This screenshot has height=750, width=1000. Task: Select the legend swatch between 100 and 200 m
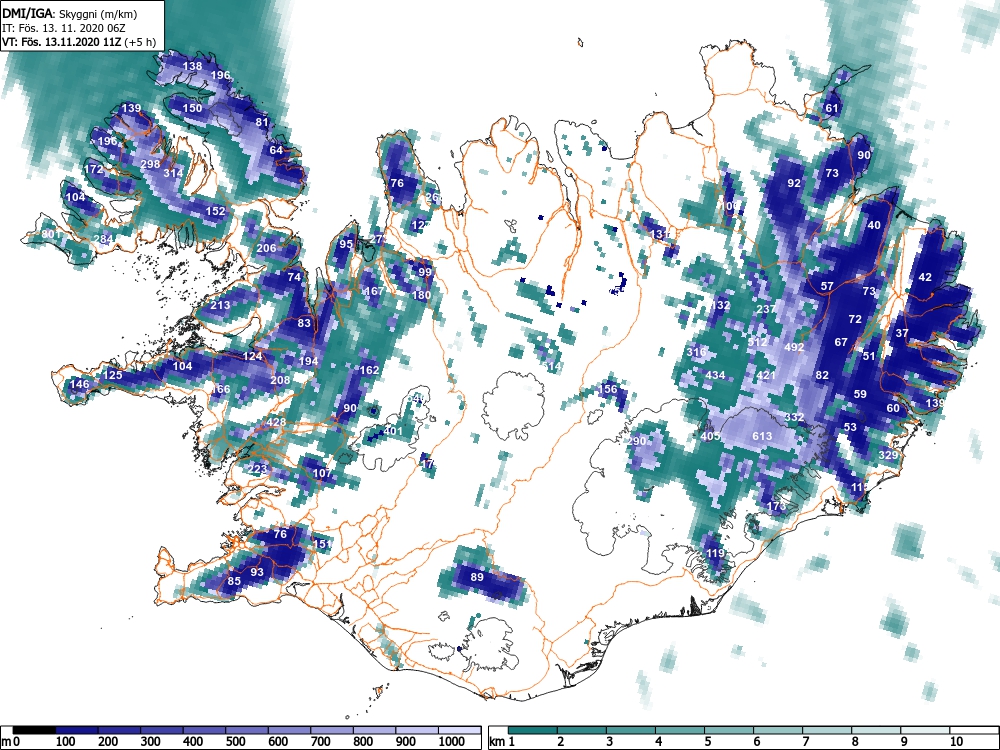click(x=77, y=730)
